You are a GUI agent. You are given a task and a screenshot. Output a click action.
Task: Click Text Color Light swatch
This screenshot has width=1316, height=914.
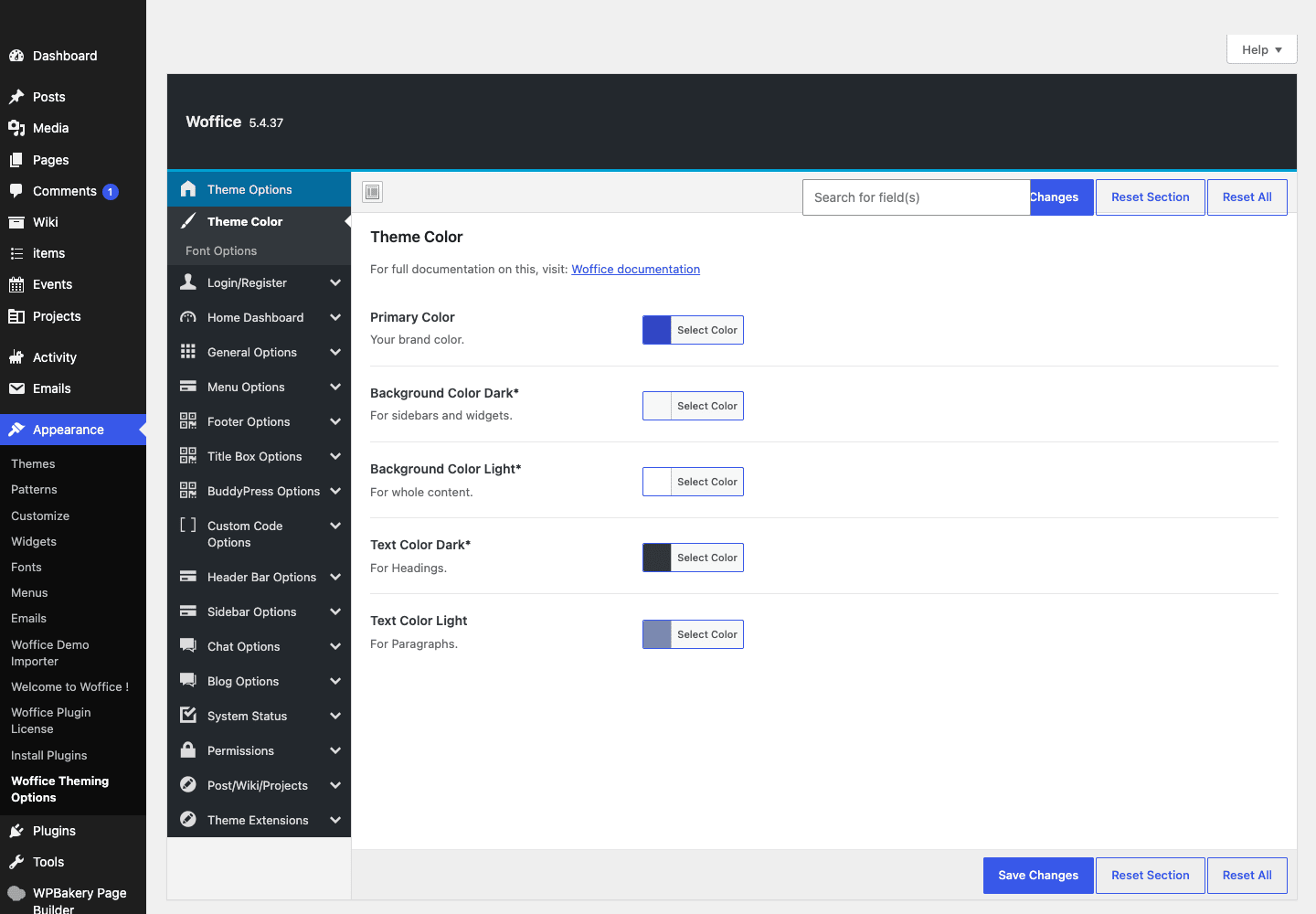(657, 634)
